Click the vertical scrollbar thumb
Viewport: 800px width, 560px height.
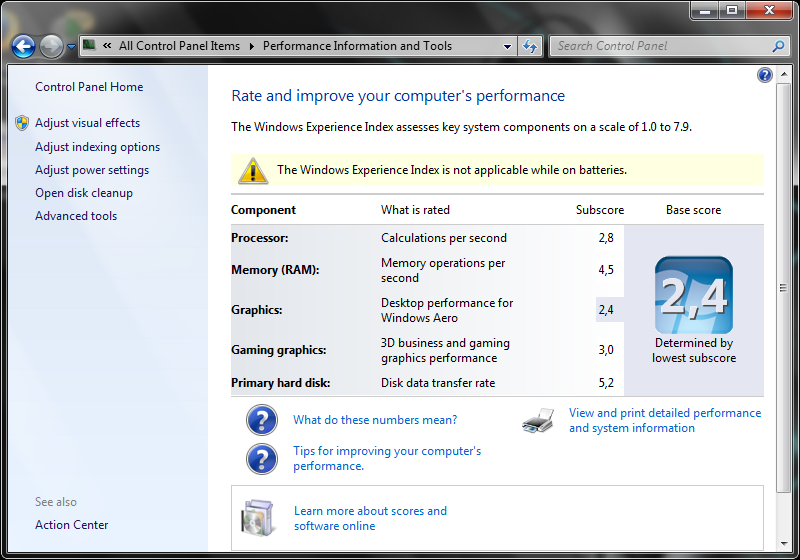click(x=783, y=288)
